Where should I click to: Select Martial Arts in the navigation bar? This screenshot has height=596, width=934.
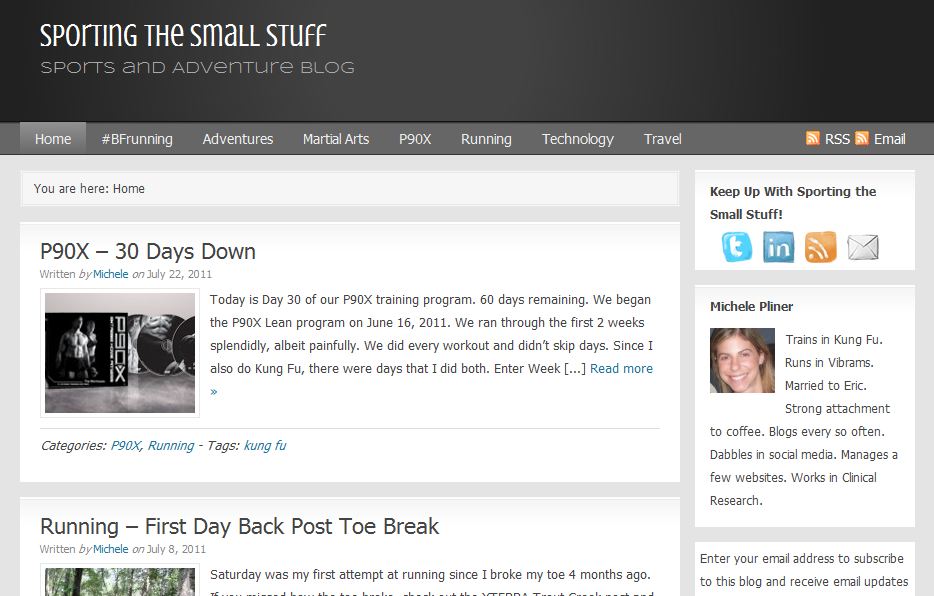(336, 139)
